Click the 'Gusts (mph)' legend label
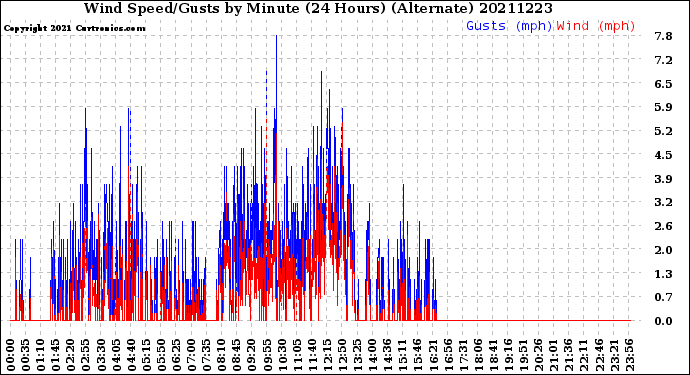The height and width of the screenshot is (375, 690). pos(509,26)
